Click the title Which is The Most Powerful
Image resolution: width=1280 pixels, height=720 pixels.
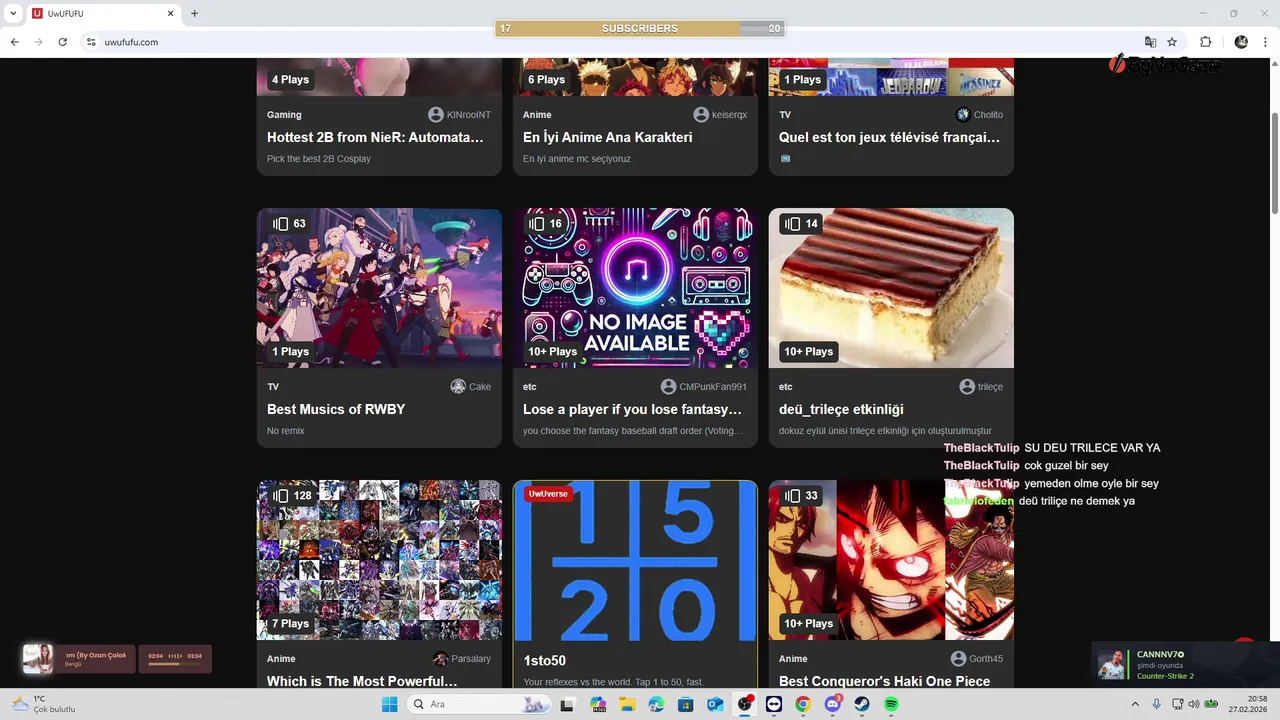click(x=362, y=681)
